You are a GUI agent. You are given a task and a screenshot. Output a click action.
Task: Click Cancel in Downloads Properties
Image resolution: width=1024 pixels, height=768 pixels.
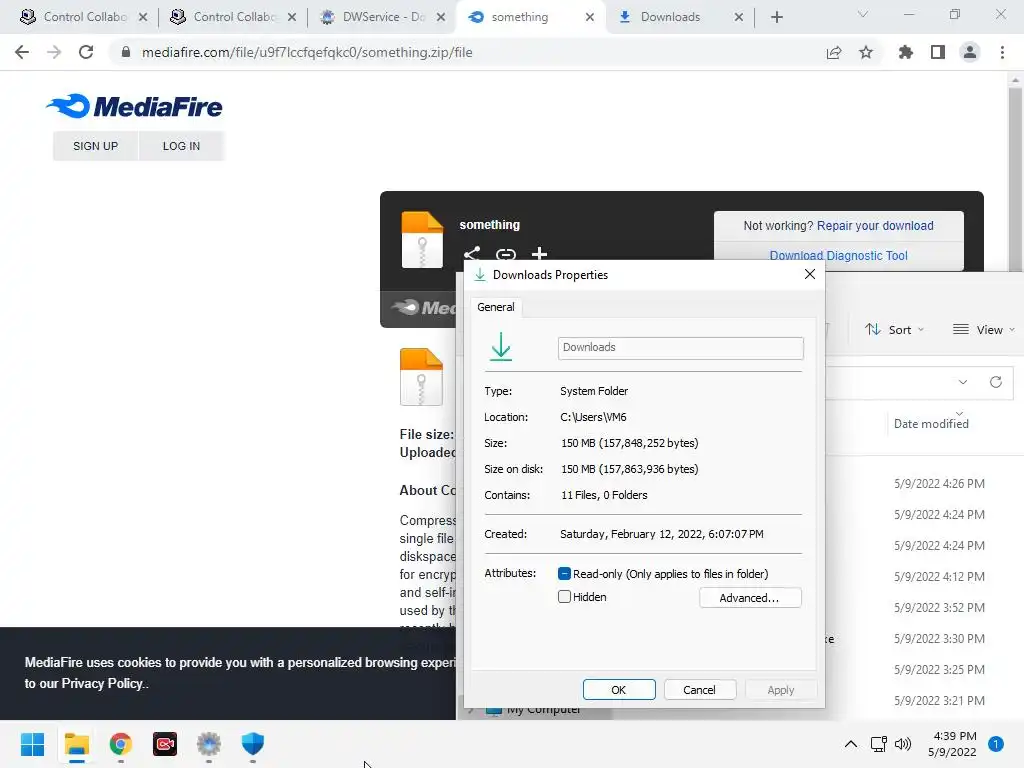(699, 690)
